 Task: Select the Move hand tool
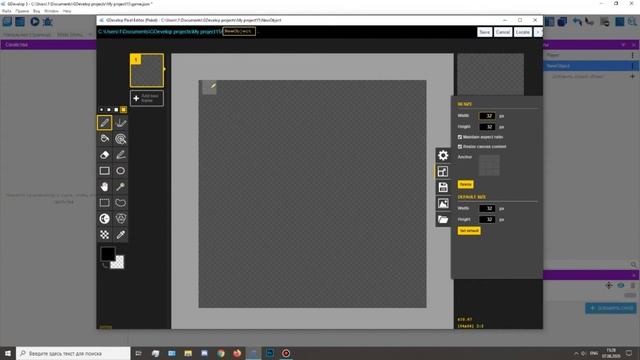(x=104, y=187)
